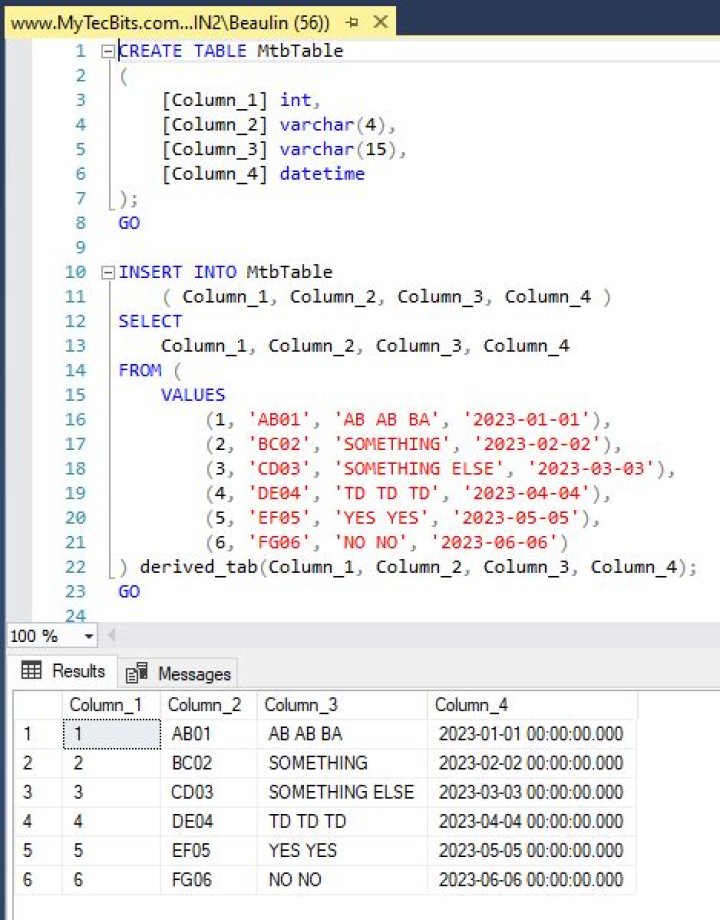
Task: Click the 2023-01-01 00:00:00.000 cell
Action: tap(532, 734)
